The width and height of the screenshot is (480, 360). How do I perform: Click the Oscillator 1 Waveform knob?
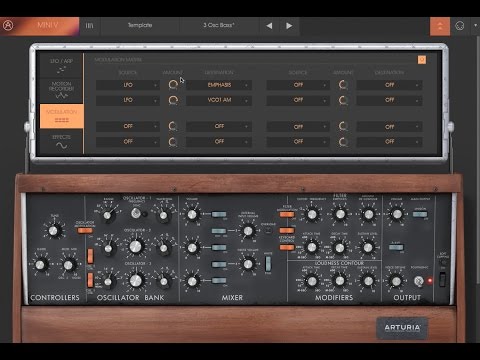coord(163,215)
